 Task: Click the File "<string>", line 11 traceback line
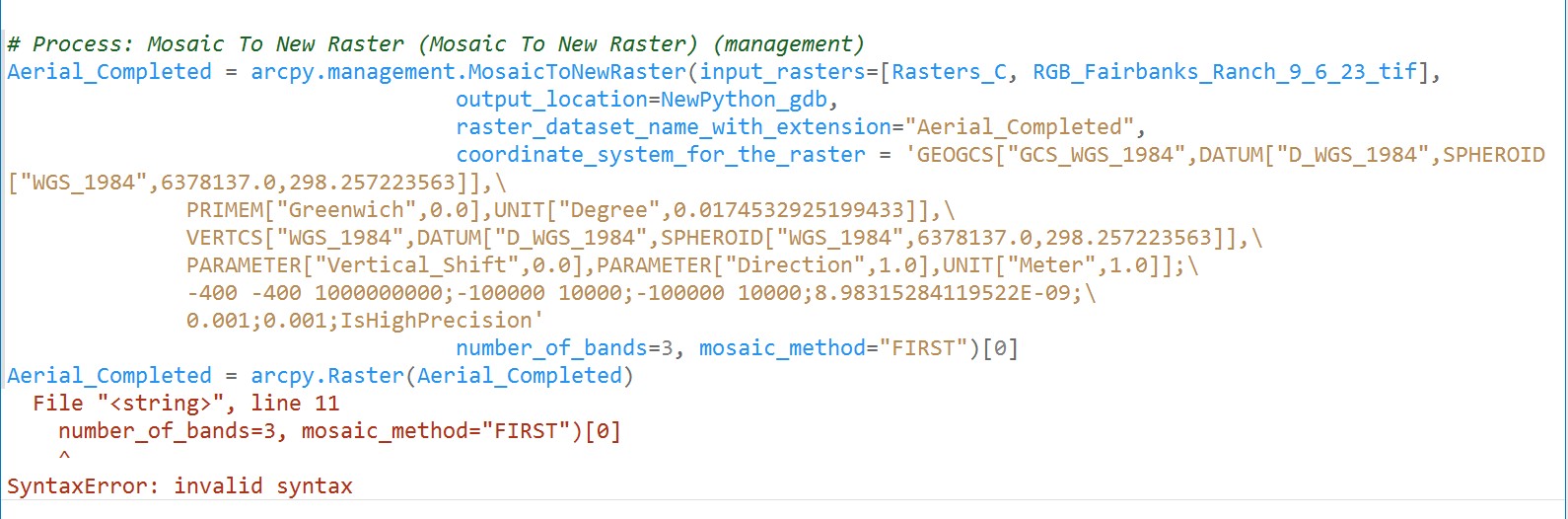point(186,404)
